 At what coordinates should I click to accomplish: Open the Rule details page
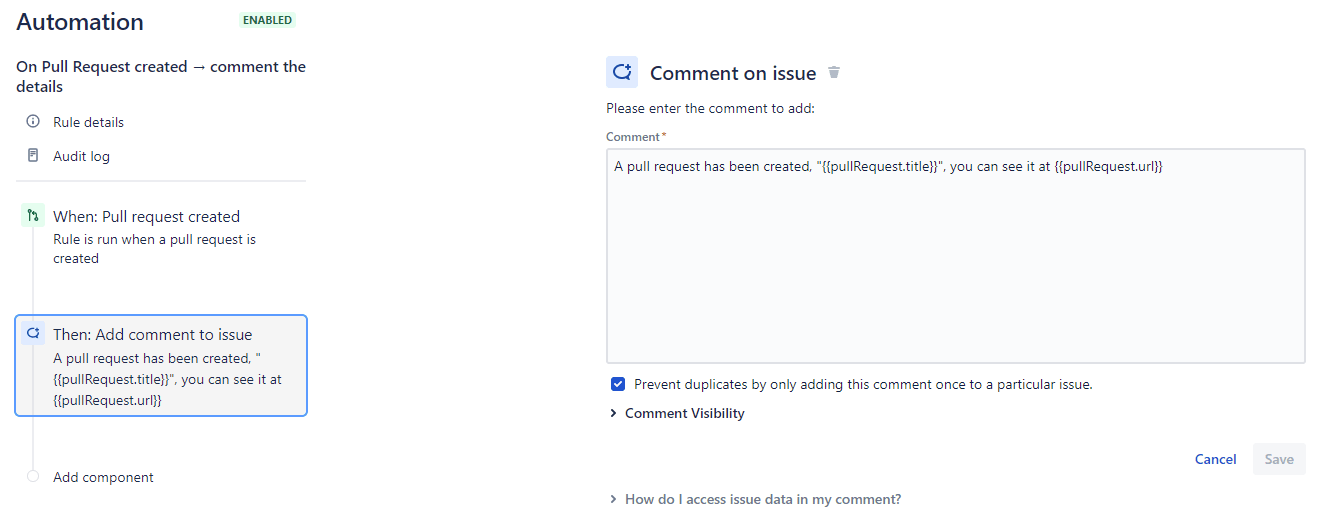pyautogui.click(x=88, y=122)
